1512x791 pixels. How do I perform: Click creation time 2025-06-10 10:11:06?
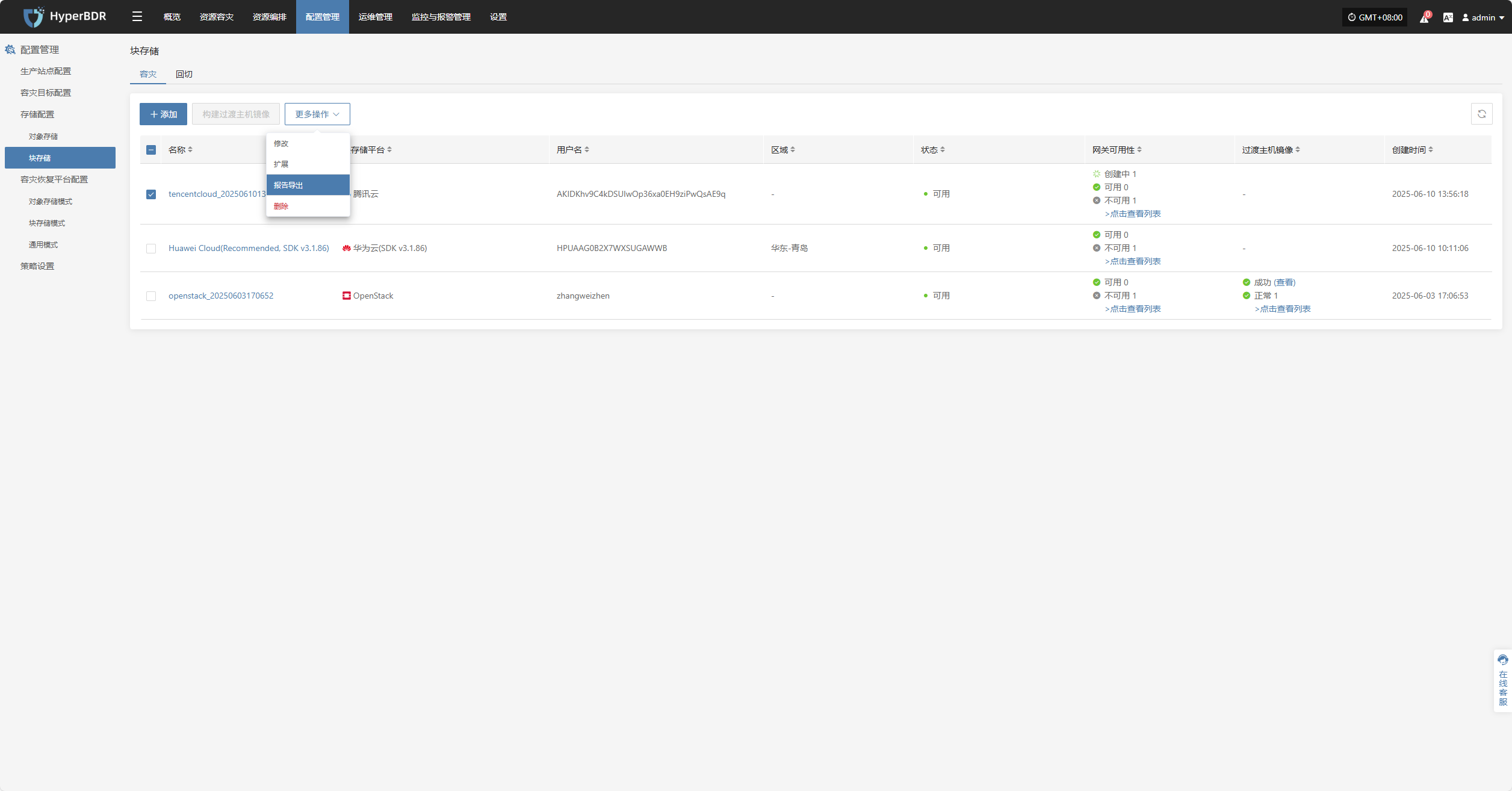(1430, 248)
